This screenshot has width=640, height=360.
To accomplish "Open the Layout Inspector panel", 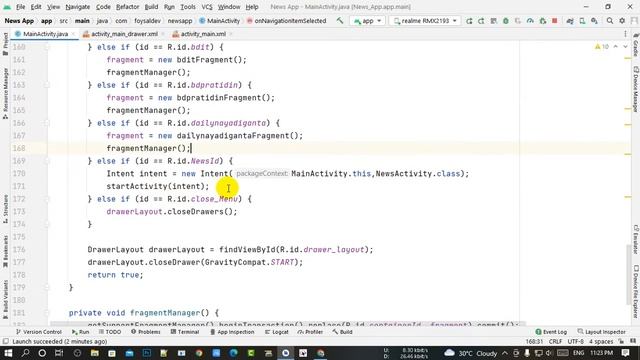I will (602, 332).
